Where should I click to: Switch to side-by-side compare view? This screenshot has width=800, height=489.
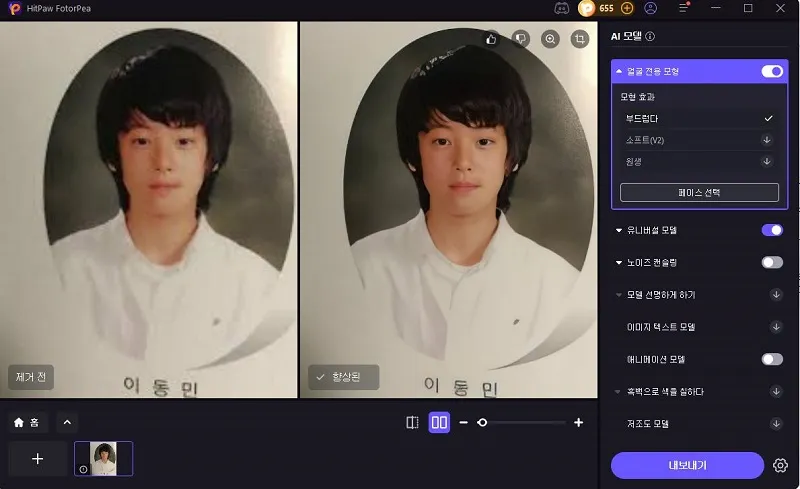tap(439, 422)
